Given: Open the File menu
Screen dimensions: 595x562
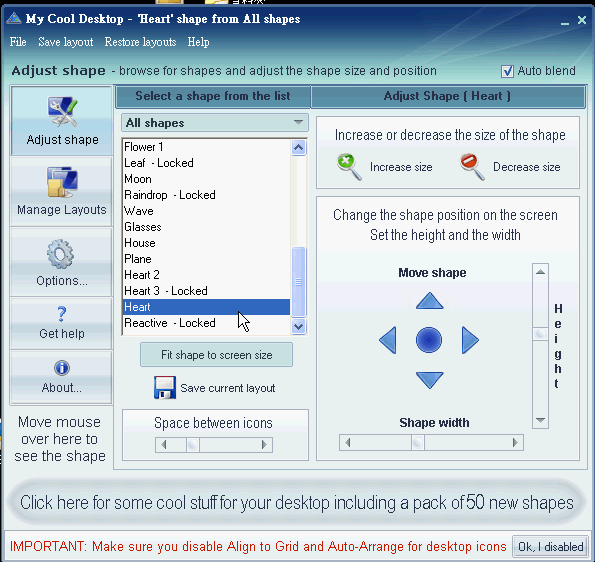Looking at the screenshot, I should (18, 42).
